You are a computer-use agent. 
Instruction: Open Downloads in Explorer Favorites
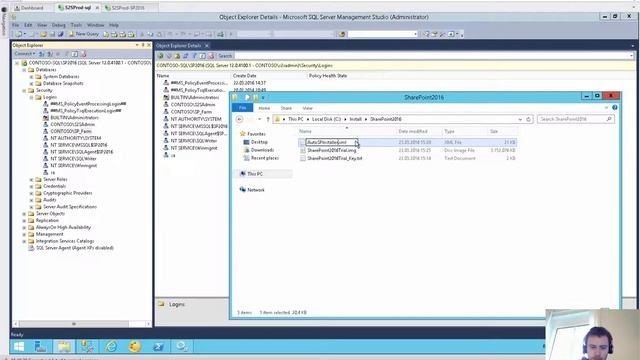(262, 150)
